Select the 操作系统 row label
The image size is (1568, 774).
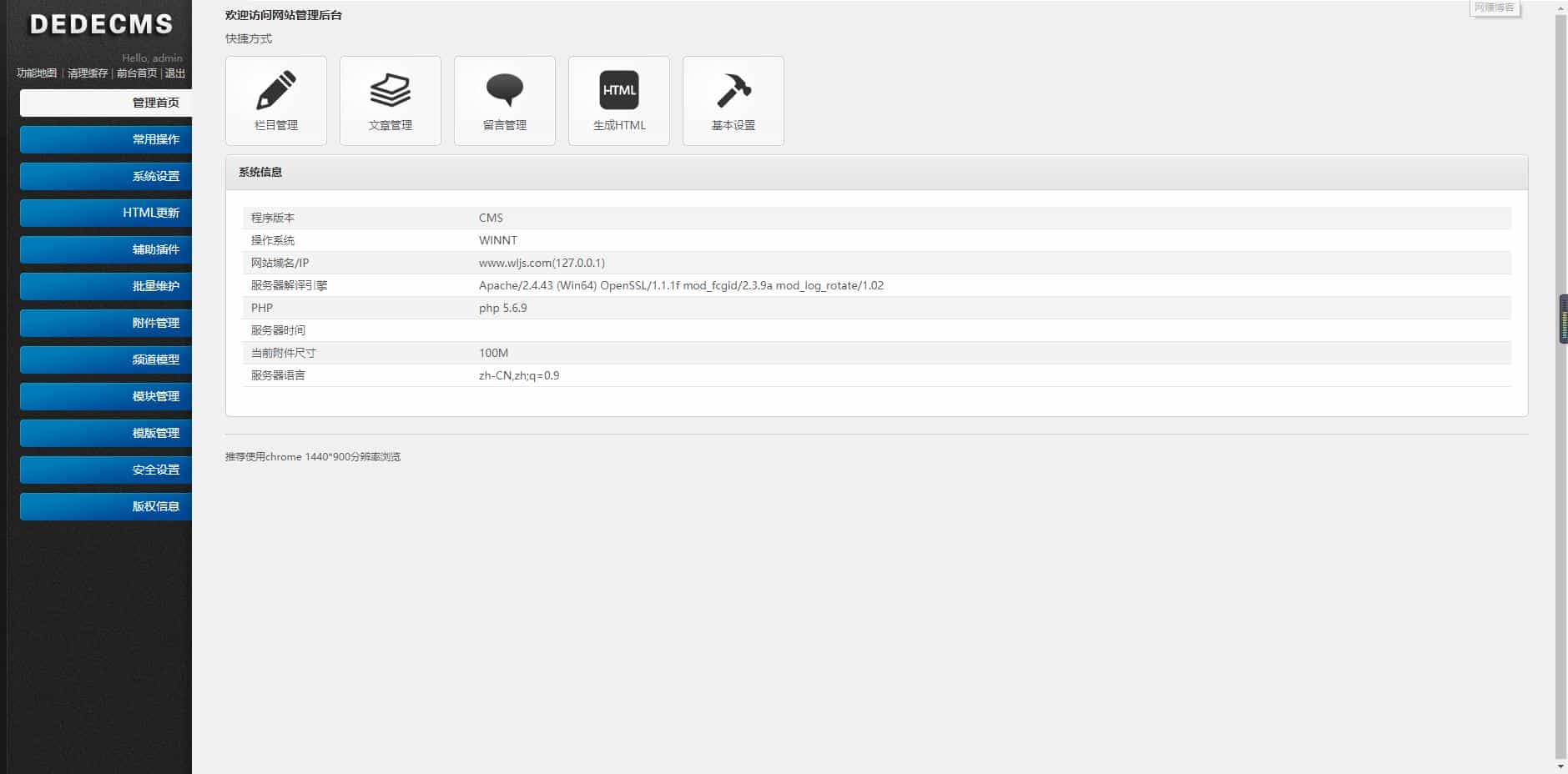click(273, 240)
